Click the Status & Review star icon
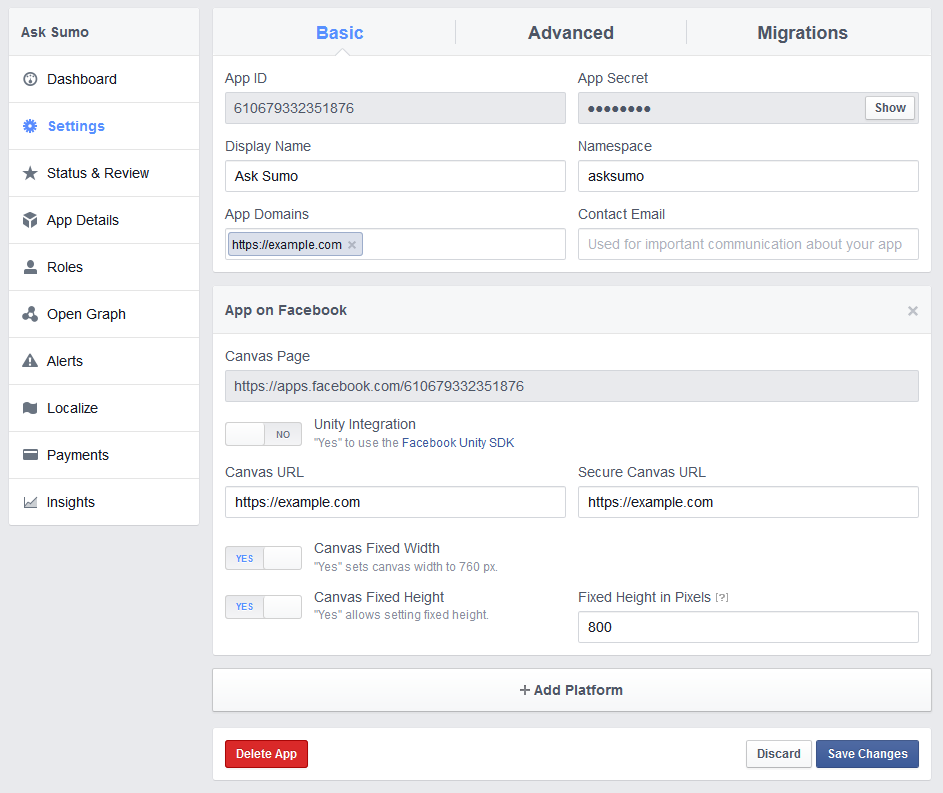The image size is (943, 793). tap(30, 173)
